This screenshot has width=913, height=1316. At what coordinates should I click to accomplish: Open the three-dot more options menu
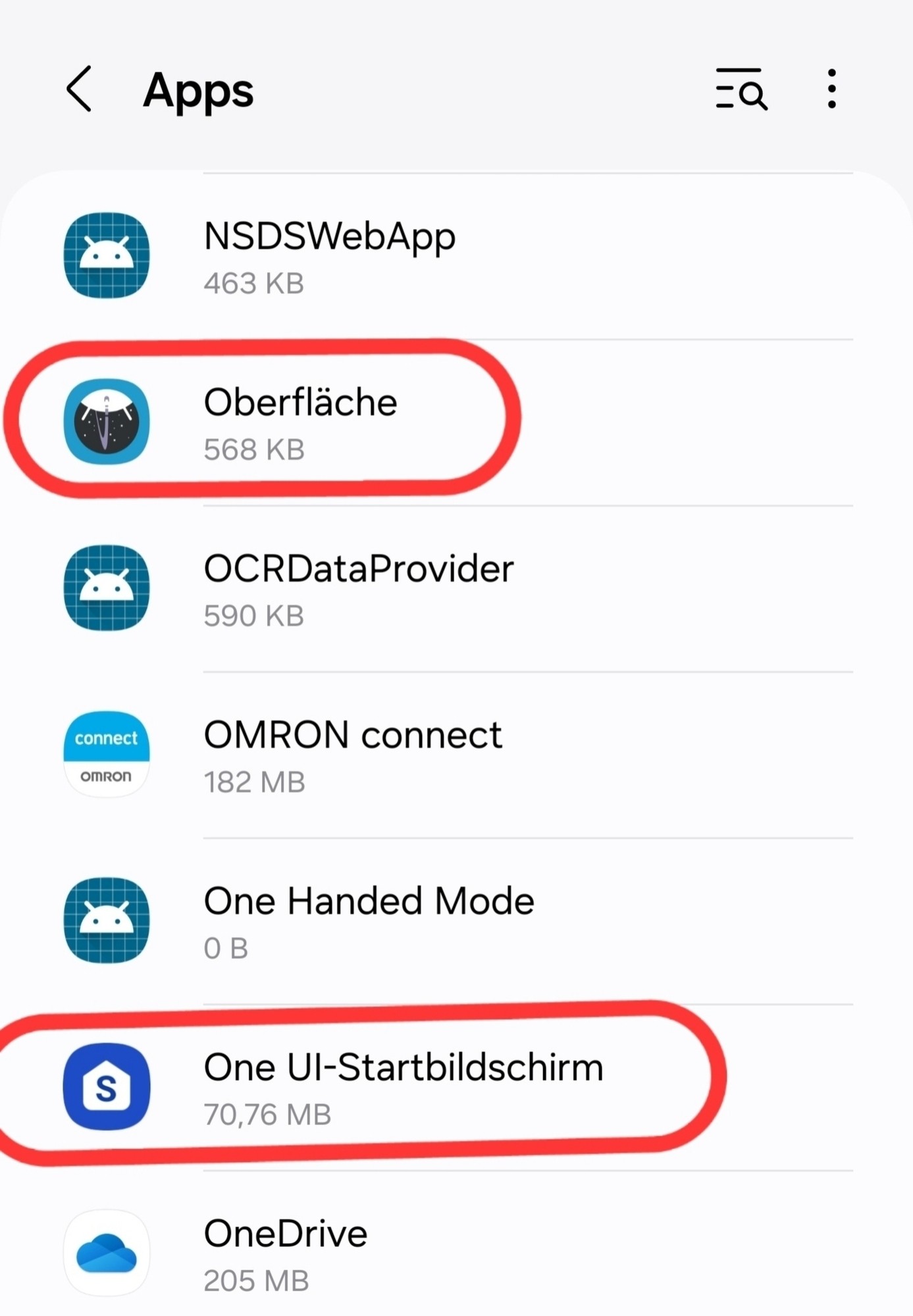(832, 89)
